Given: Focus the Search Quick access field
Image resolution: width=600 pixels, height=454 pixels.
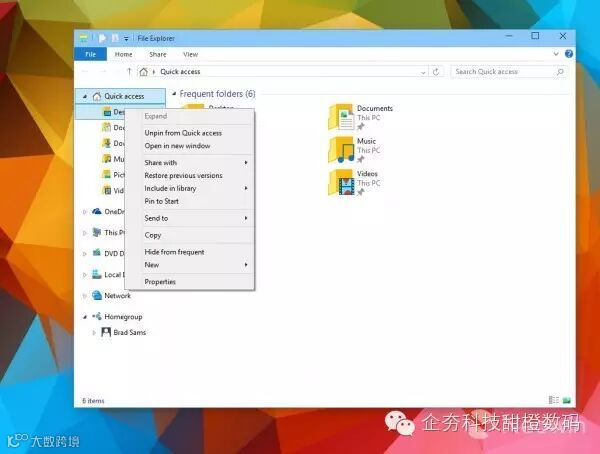Looking at the screenshot, I should pyautogui.click(x=509, y=72).
